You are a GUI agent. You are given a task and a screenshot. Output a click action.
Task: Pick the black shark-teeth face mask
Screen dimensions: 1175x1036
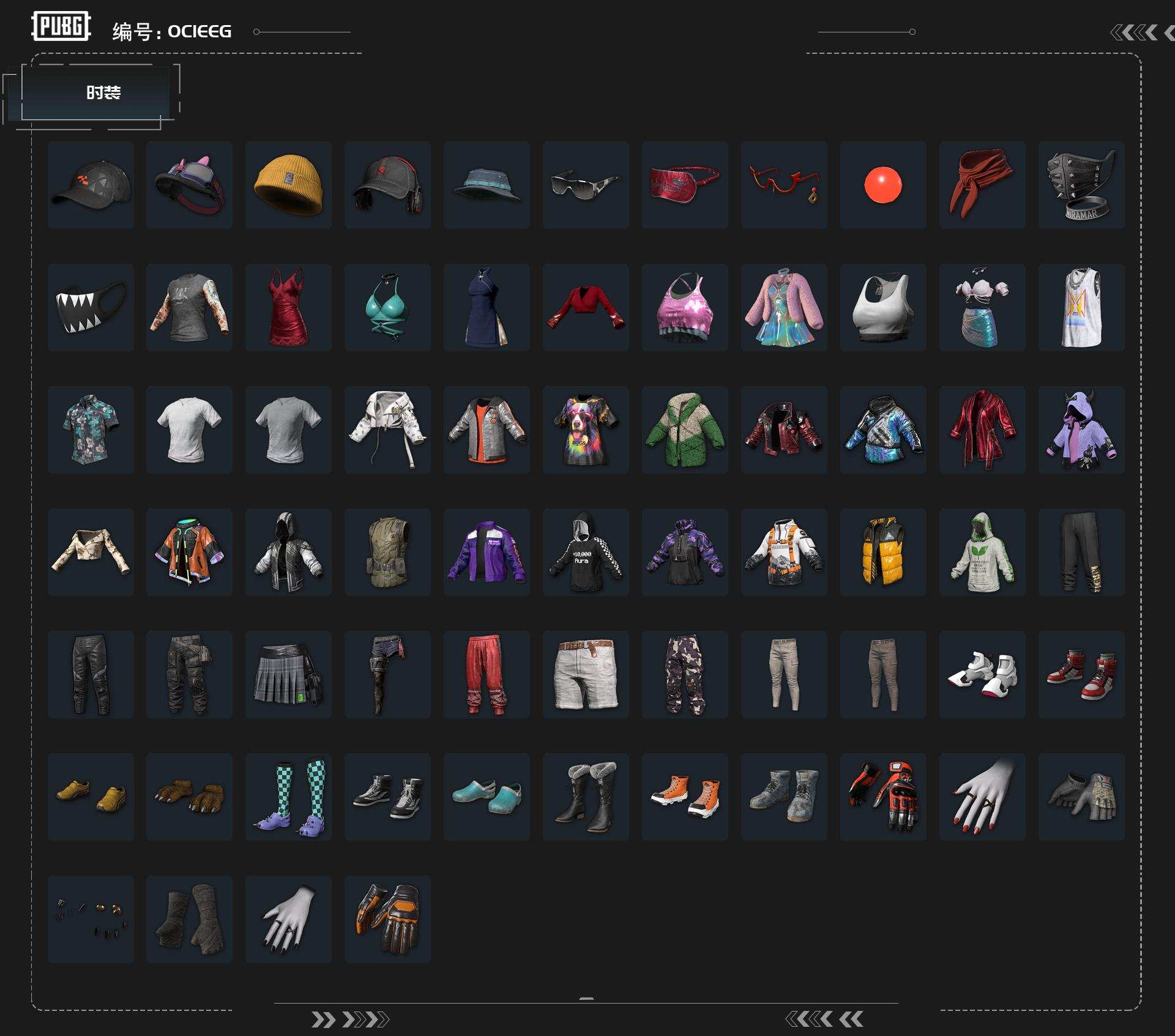[91, 307]
